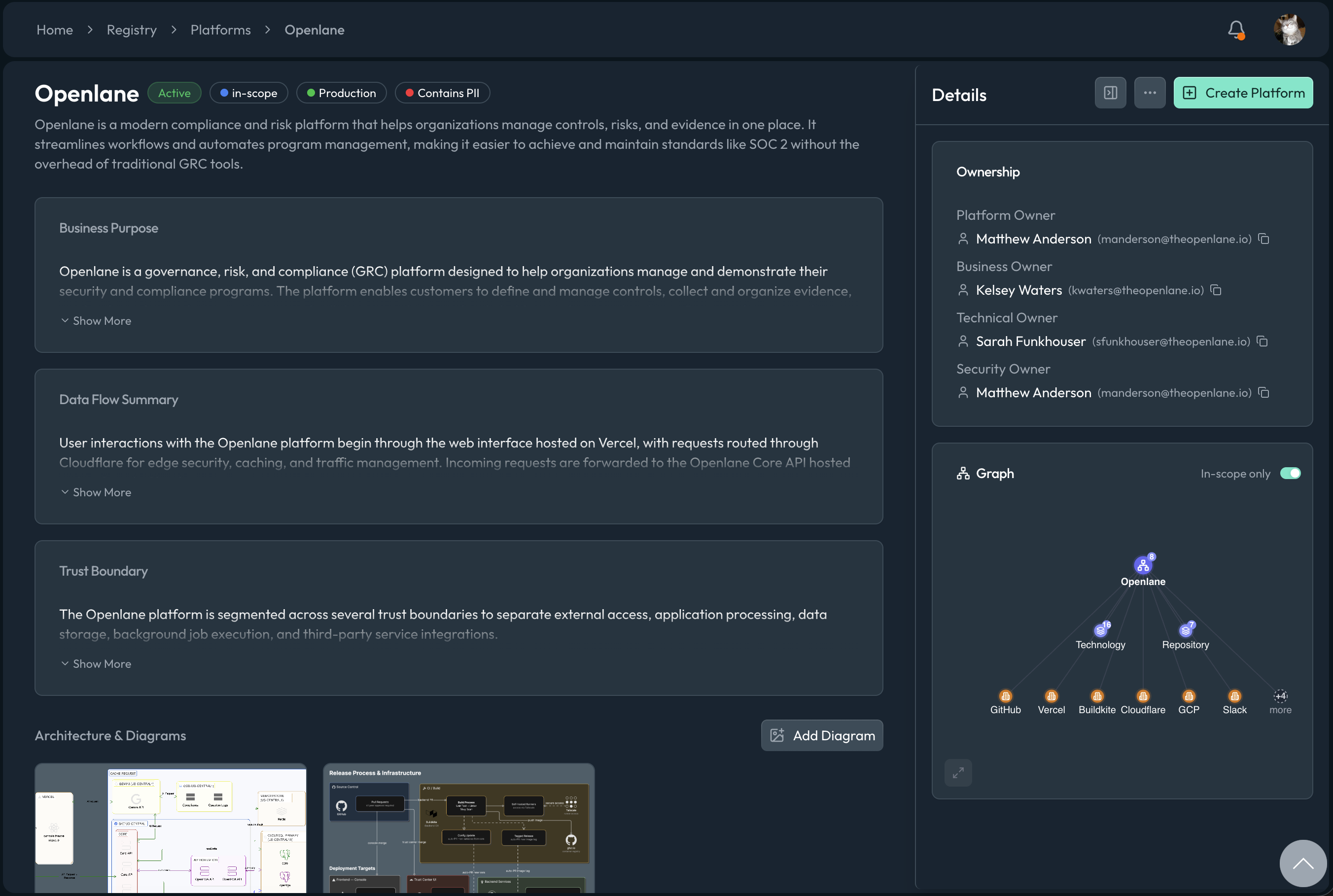This screenshot has height=896, width=1333.
Task: Copy Platform Owner email address
Action: (1264, 239)
